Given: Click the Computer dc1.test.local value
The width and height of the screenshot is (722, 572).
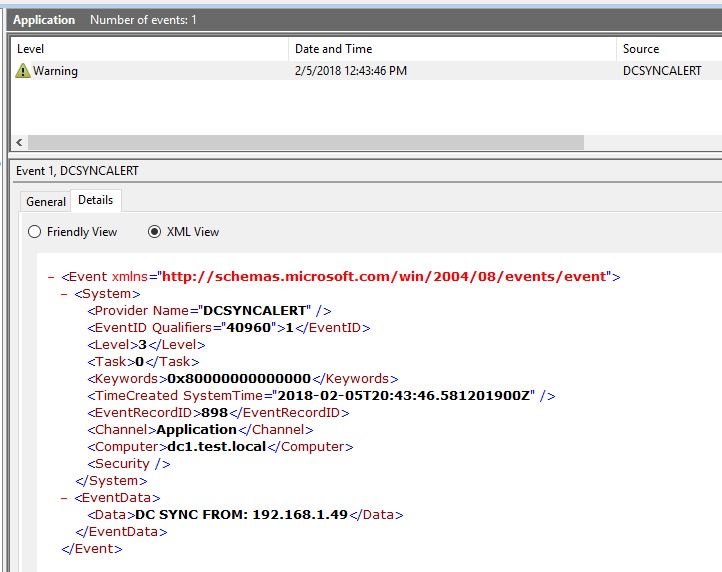Looking at the screenshot, I should click(217, 447).
